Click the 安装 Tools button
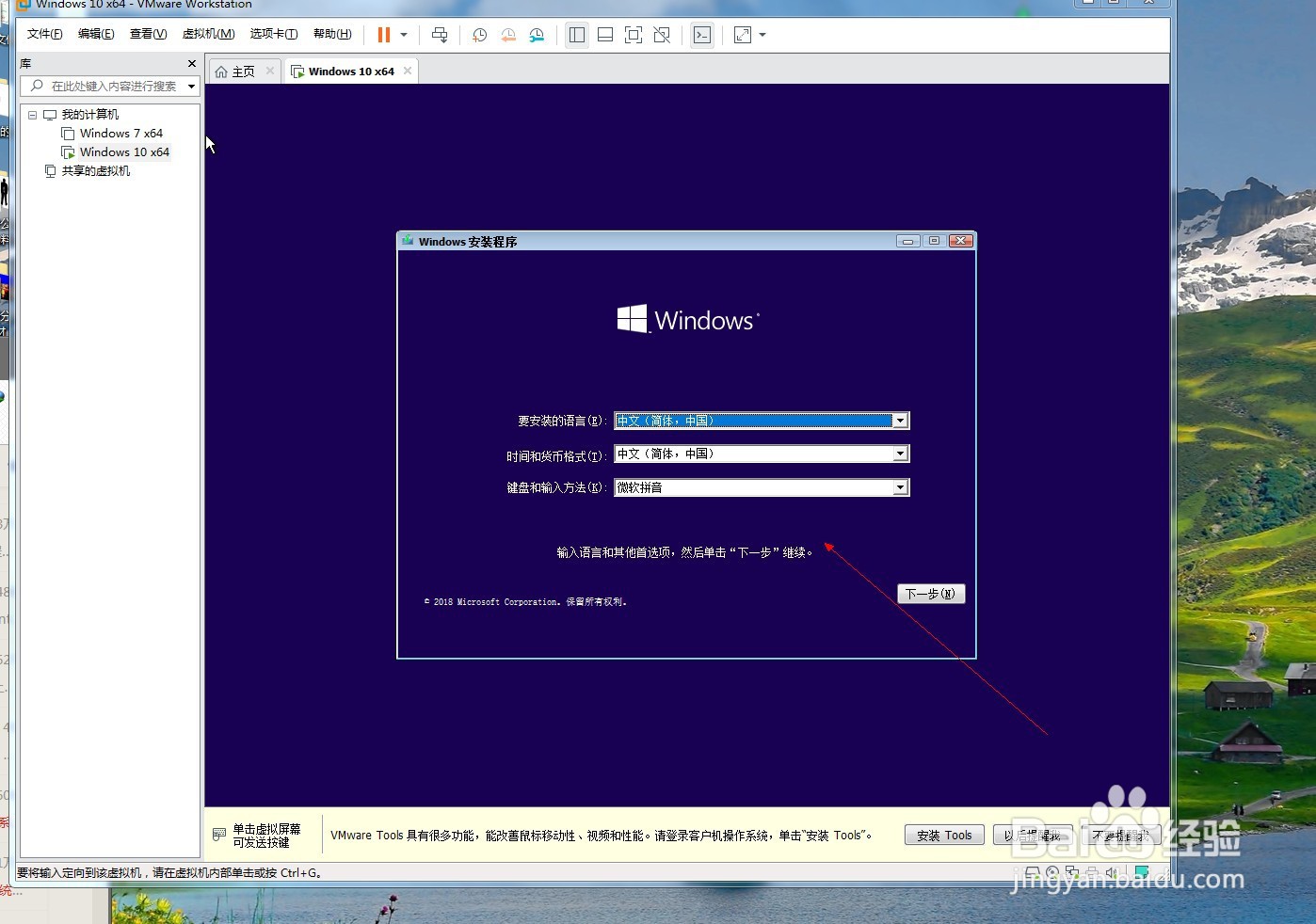The height and width of the screenshot is (924, 1316). [944, 835]
